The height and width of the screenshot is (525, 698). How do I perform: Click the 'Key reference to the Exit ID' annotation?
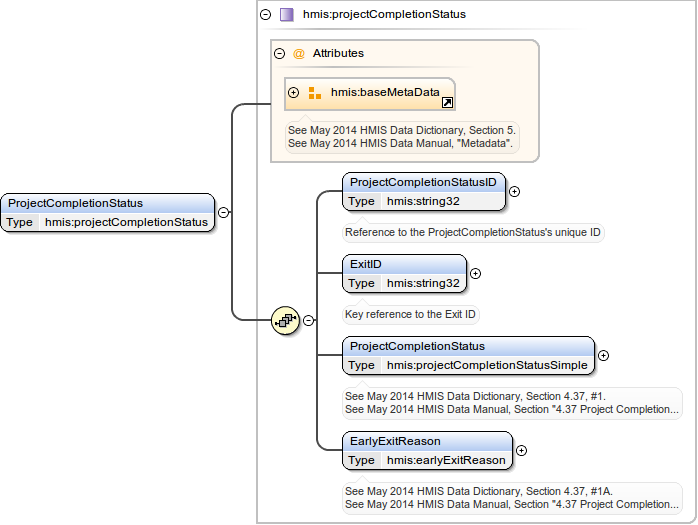pos(411,314)
